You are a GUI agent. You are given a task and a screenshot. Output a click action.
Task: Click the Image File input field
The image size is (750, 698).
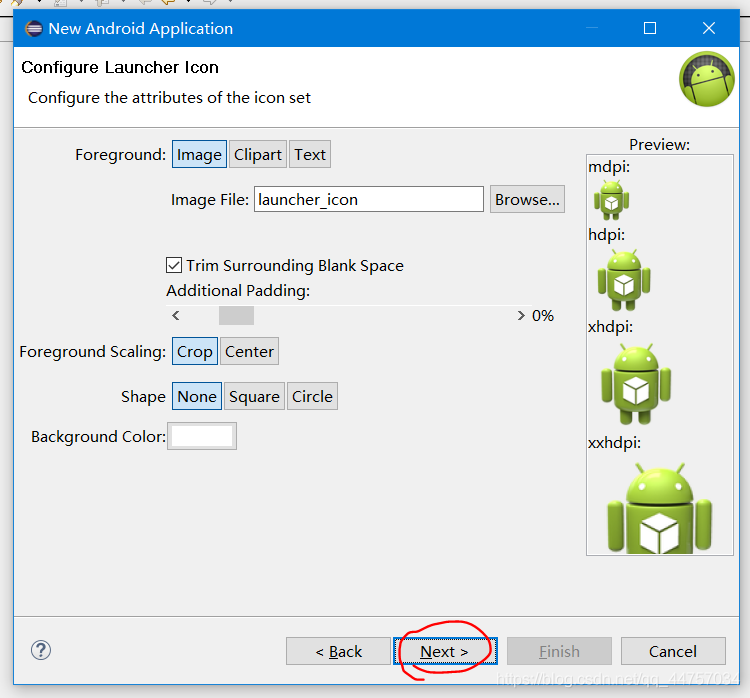(x=368, y=199)
